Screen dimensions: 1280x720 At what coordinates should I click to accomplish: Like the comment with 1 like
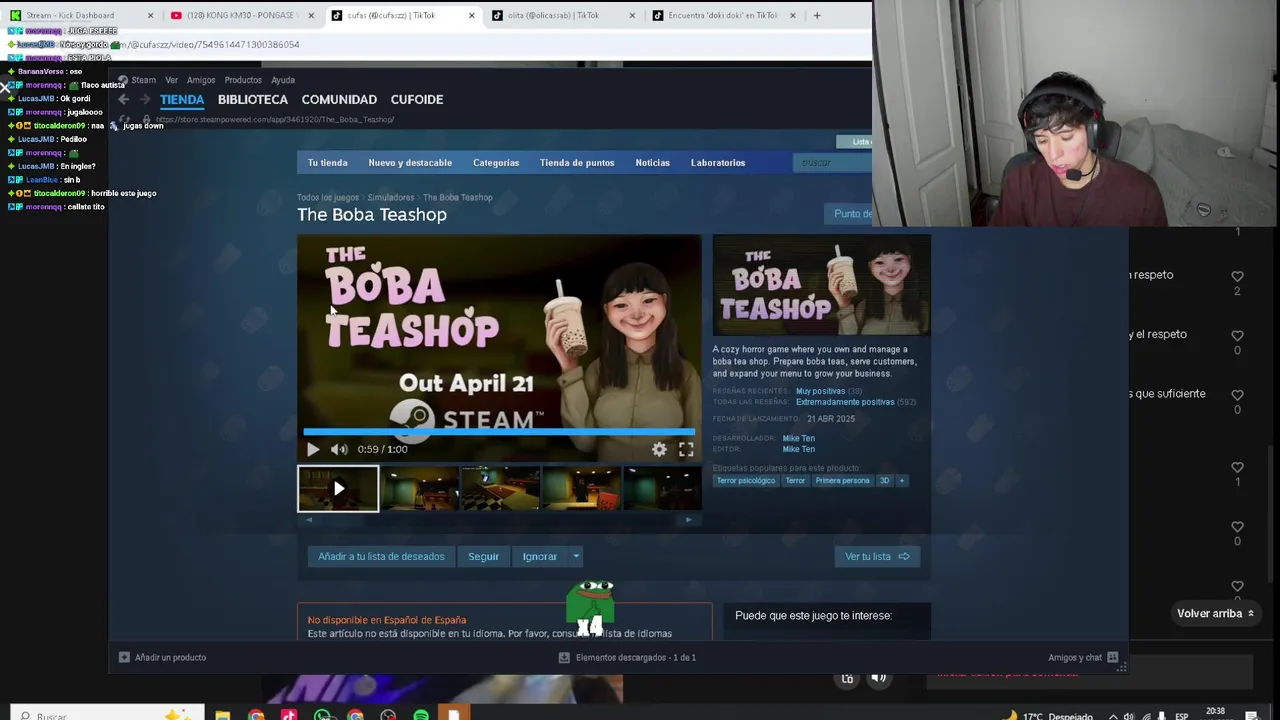tap(1237, 467)
